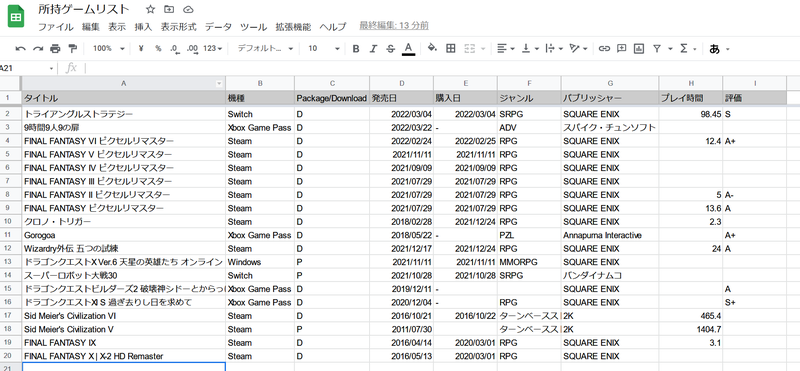Viewport: 800px width, 371px height.
Task: Open the ツール menu
Action: tap(254, 27)
